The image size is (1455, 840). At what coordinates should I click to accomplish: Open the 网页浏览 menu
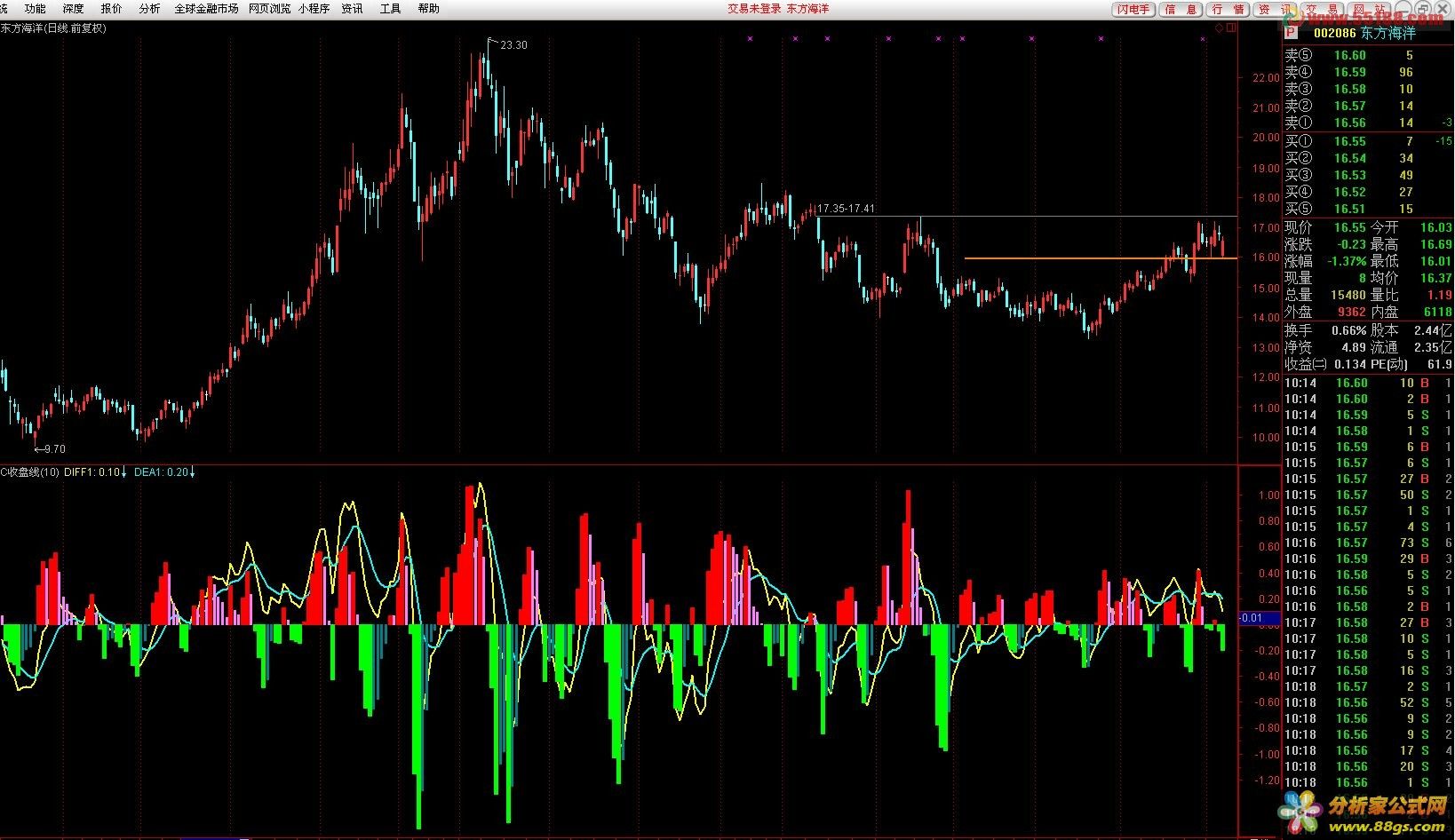tap(269, 9)
